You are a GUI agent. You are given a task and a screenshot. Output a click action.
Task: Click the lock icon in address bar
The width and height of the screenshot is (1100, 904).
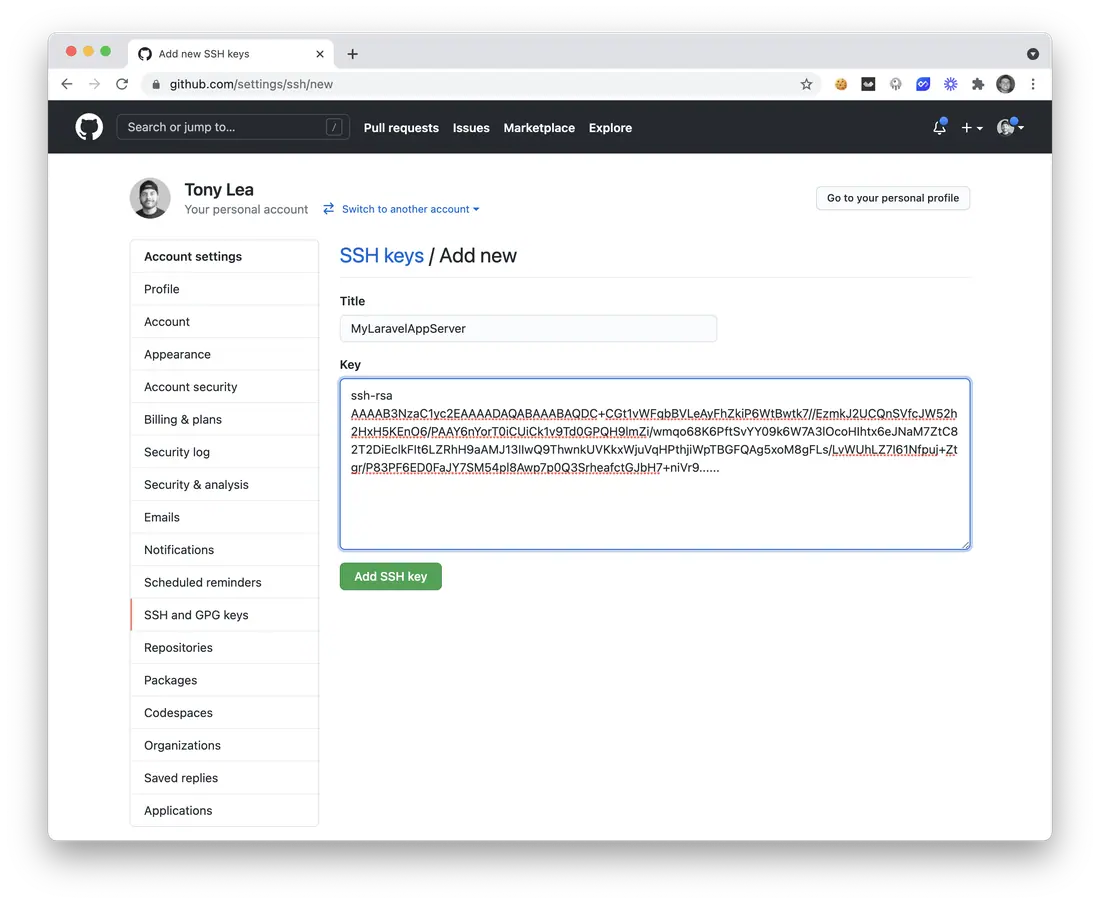(156, 84)
